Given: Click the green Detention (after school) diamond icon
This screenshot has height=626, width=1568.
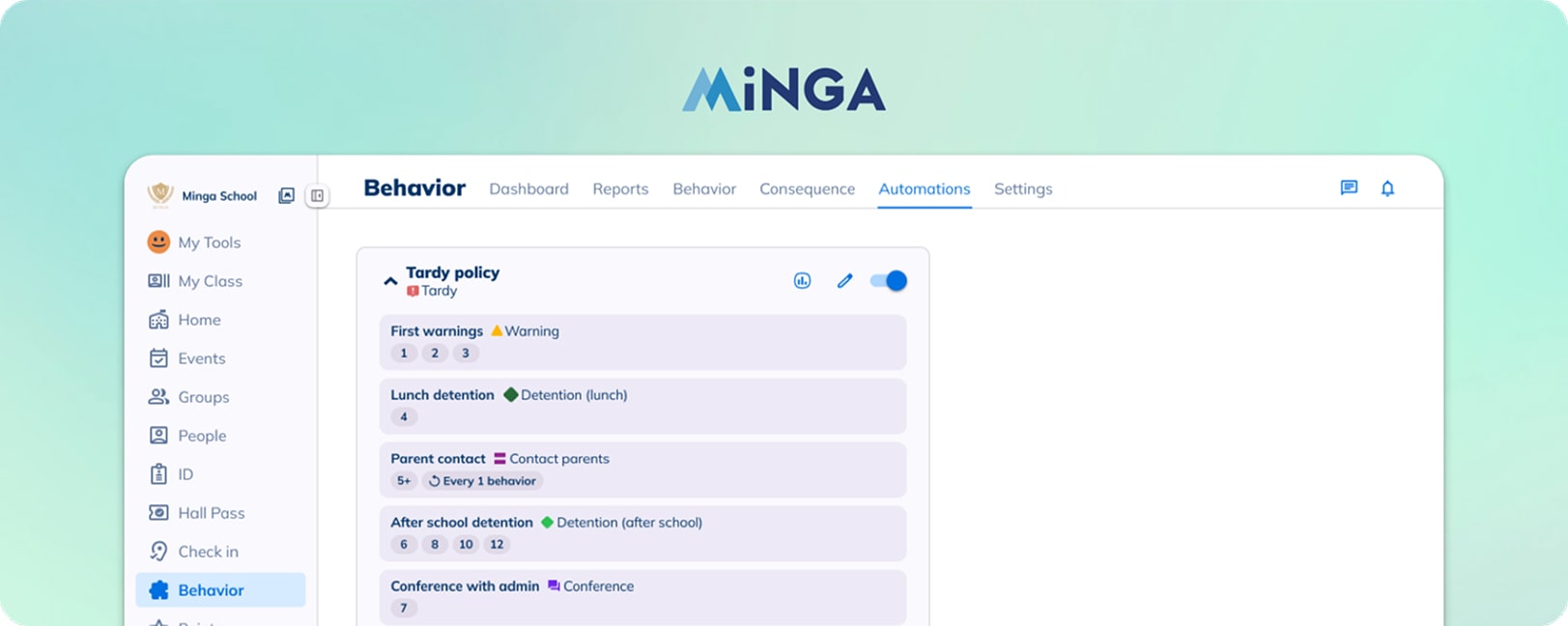Looking at the screenshot, I should [547, 522].
